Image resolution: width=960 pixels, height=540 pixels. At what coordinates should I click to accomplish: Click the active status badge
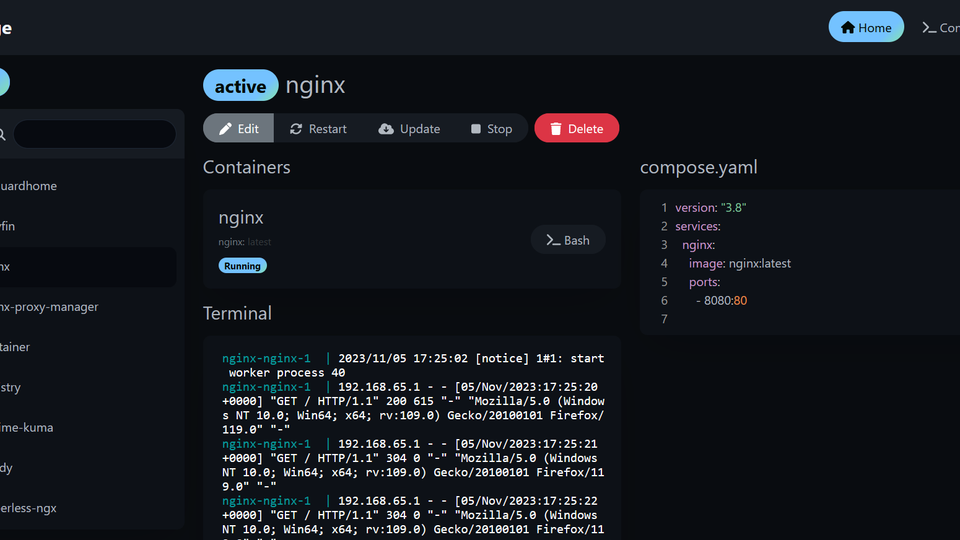point(241,85)
